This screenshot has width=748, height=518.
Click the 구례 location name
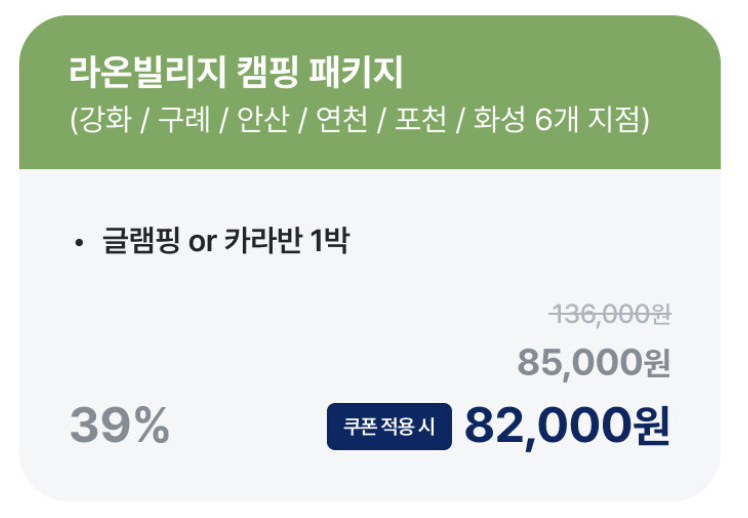point(184,119)
